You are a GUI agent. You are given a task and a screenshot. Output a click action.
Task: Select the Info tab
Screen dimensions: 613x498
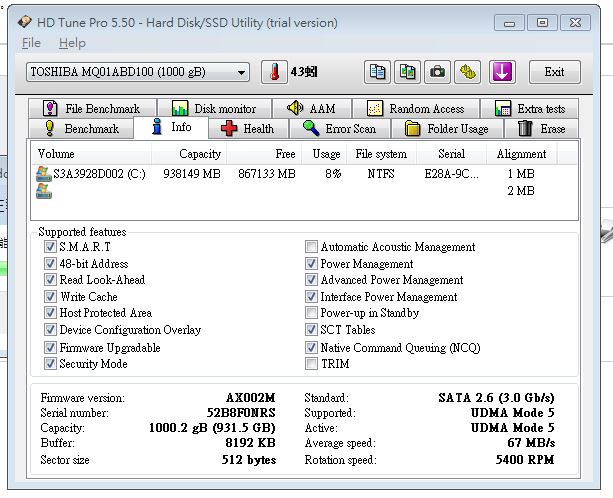[x=171, y=127]
